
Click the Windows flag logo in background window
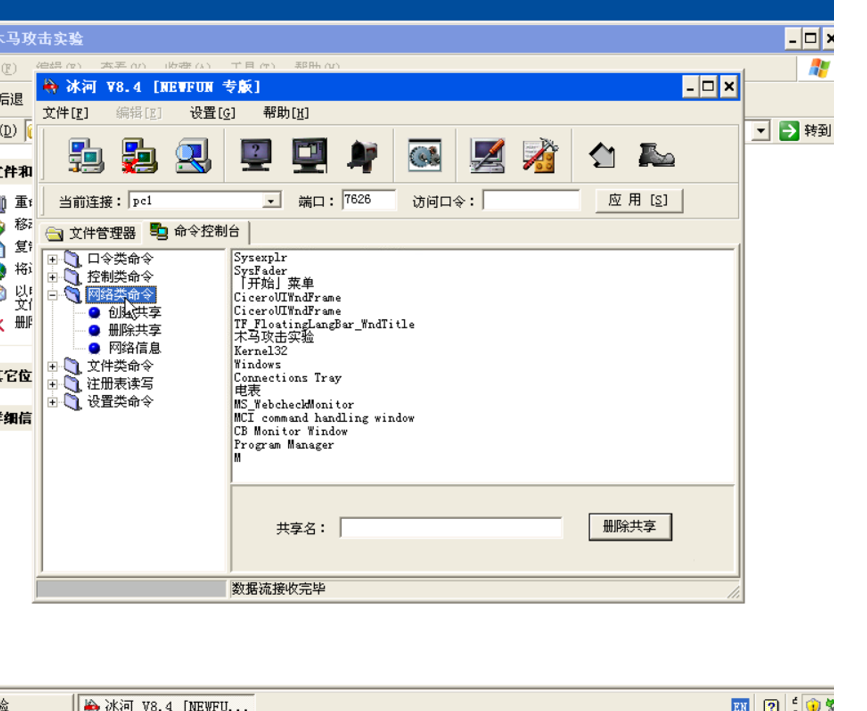[x=819, y=69]
